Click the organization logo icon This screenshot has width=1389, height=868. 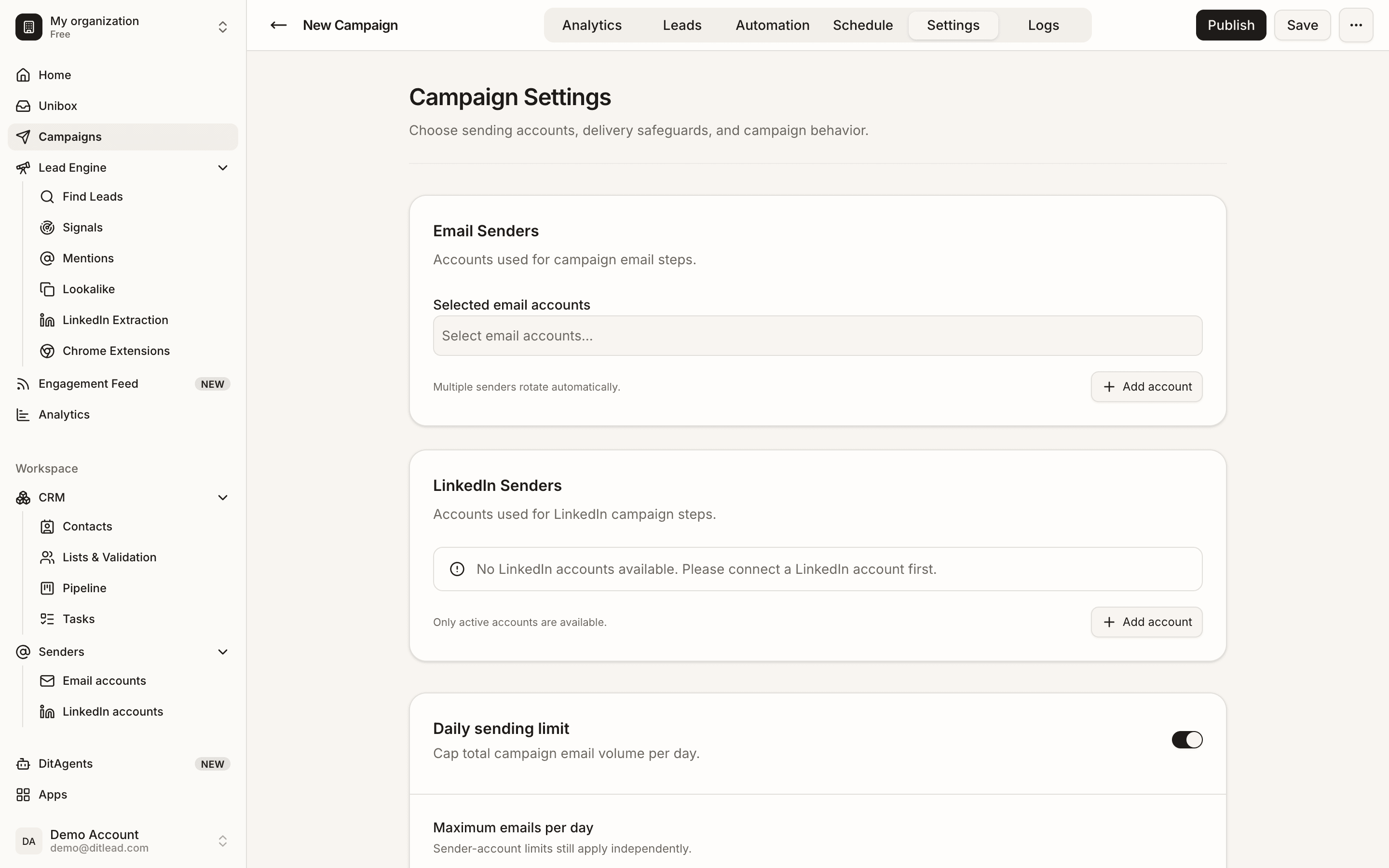coord(29,27)
